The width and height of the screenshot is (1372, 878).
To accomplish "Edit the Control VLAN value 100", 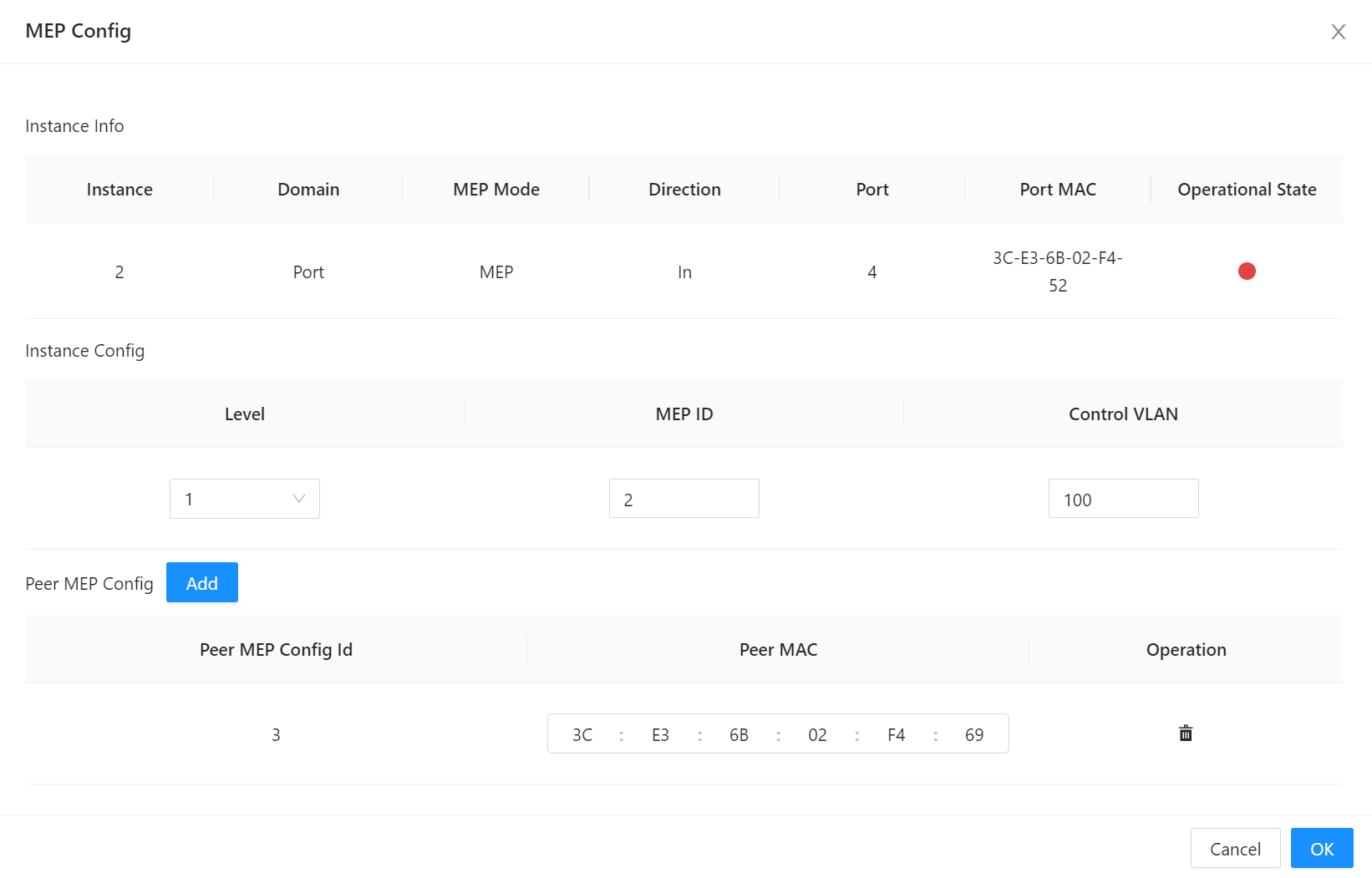I will point(1123,498).
